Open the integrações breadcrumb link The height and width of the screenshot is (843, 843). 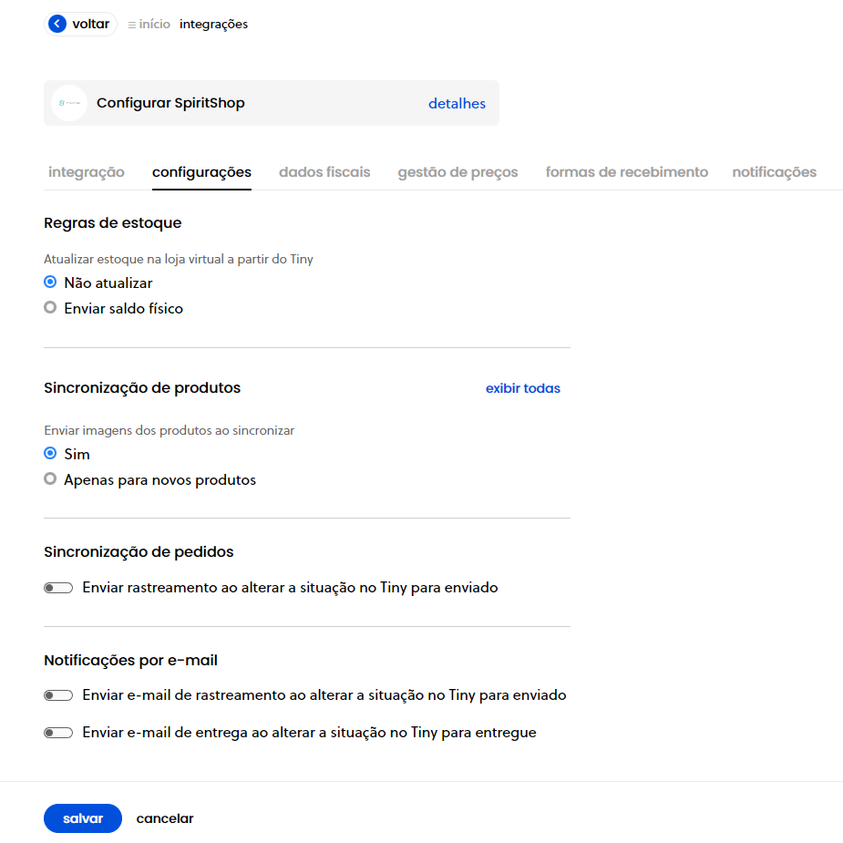(x=213, y=24)
